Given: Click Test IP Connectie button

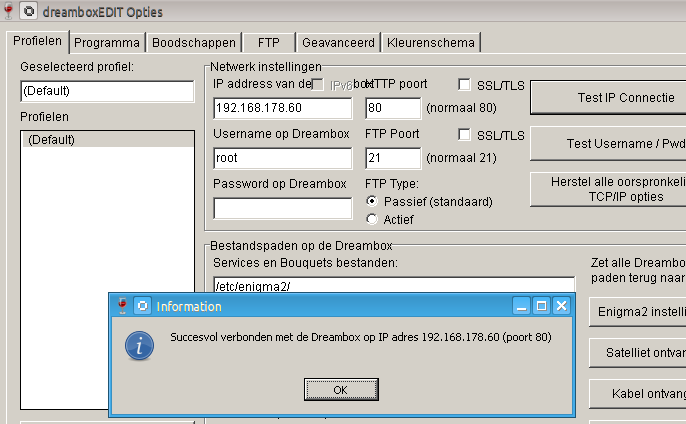Looking at the screenshot, I should 608,98.
